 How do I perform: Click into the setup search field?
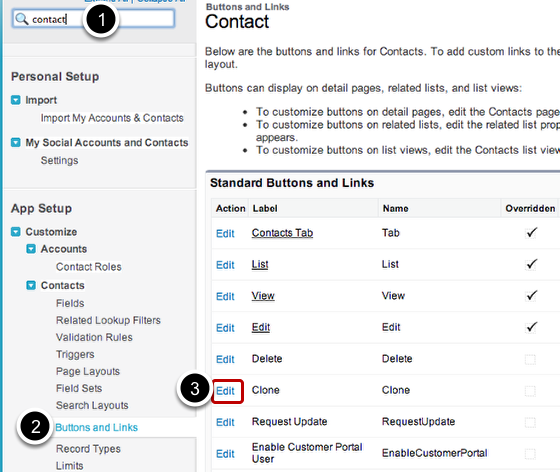click(x=94, y=19)
